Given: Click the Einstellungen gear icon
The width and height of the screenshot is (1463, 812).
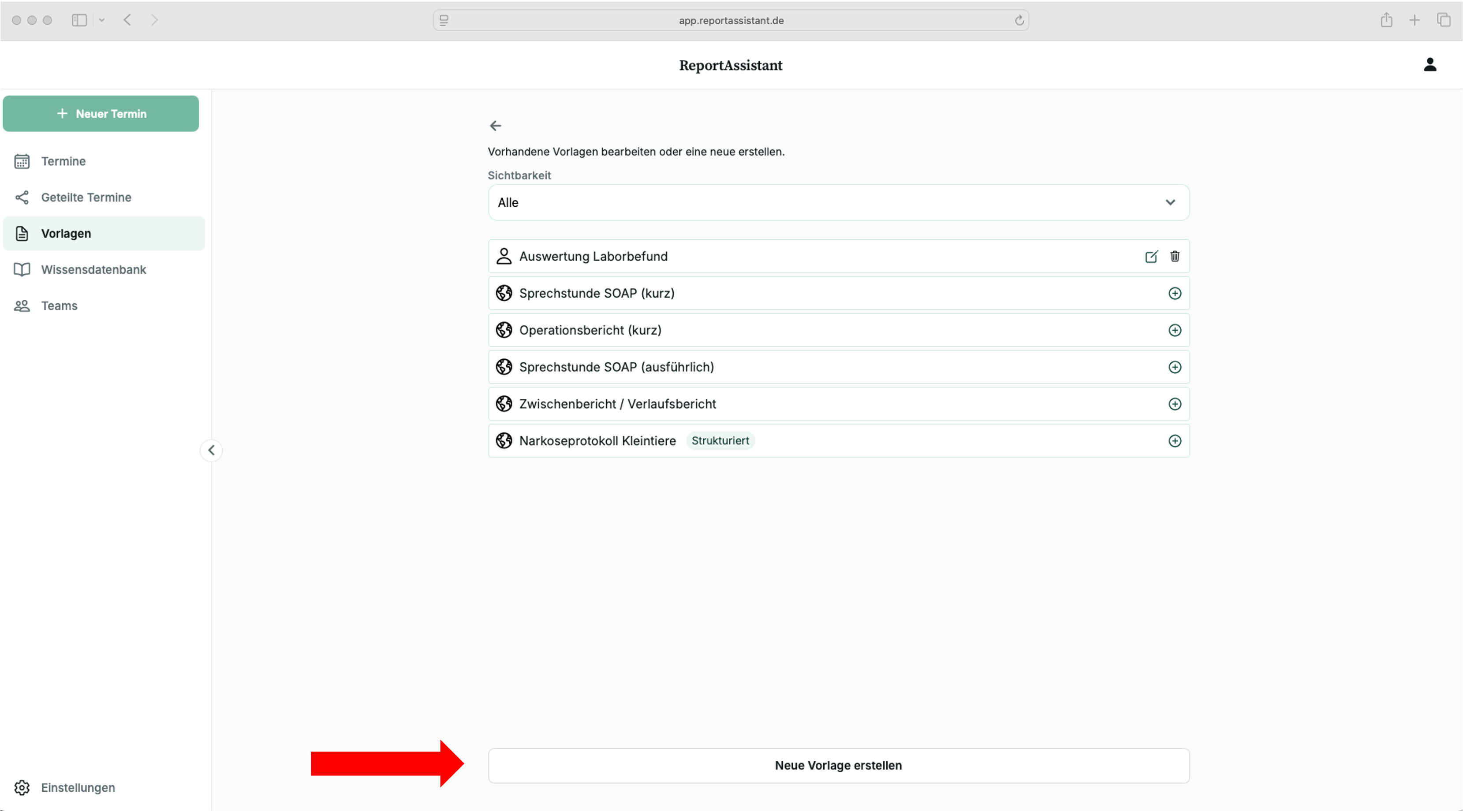Looking at the screenshot, I should tap(22, 788).
